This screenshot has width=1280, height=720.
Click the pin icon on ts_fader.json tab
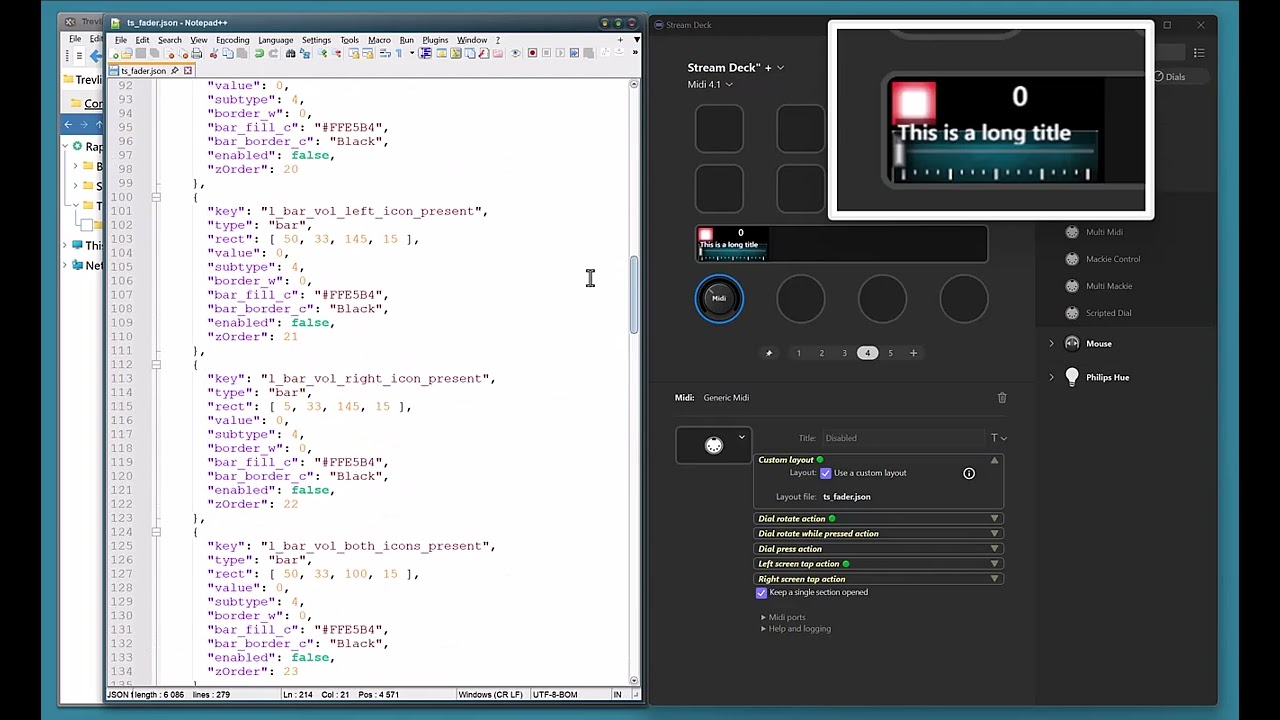[x=174, y=71]
